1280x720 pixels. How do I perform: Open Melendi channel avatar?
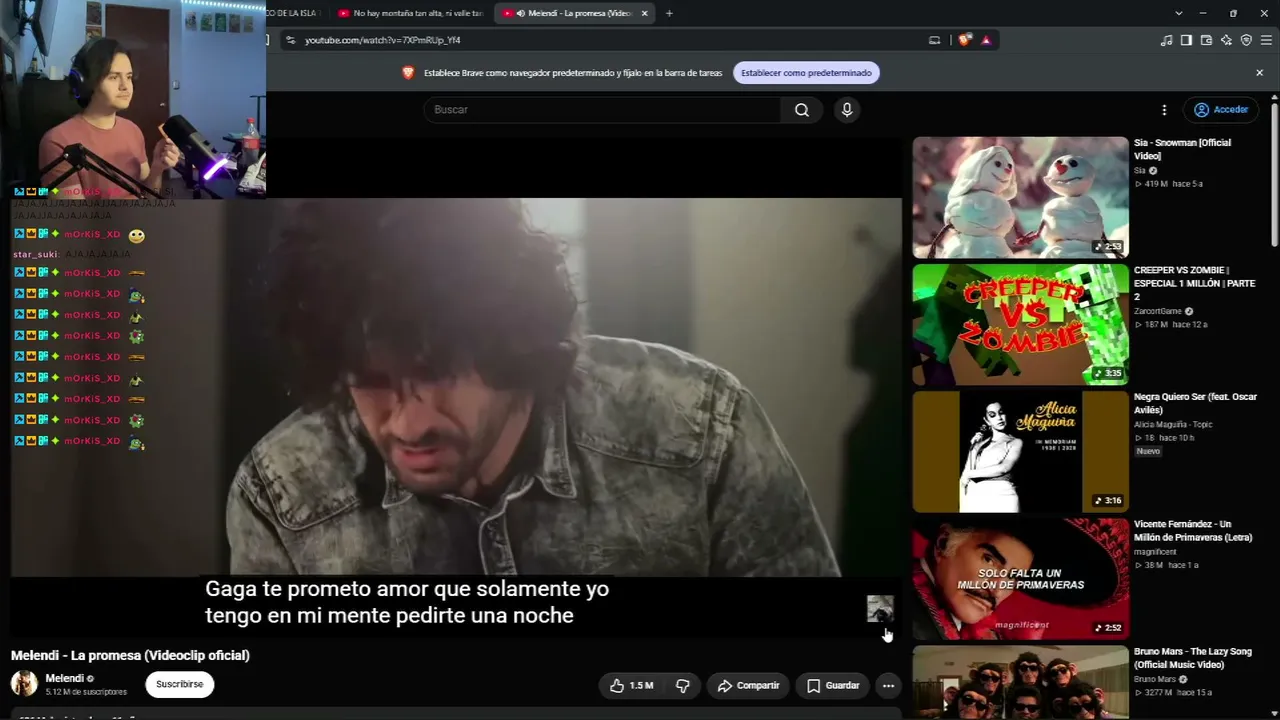(24, 684)
